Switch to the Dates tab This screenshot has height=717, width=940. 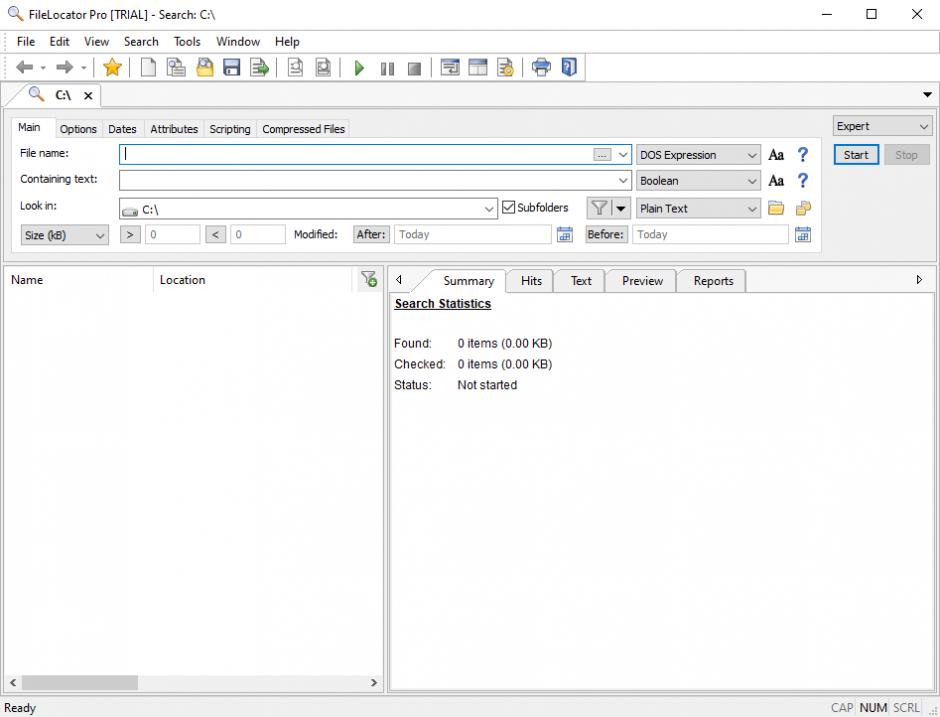122,129
